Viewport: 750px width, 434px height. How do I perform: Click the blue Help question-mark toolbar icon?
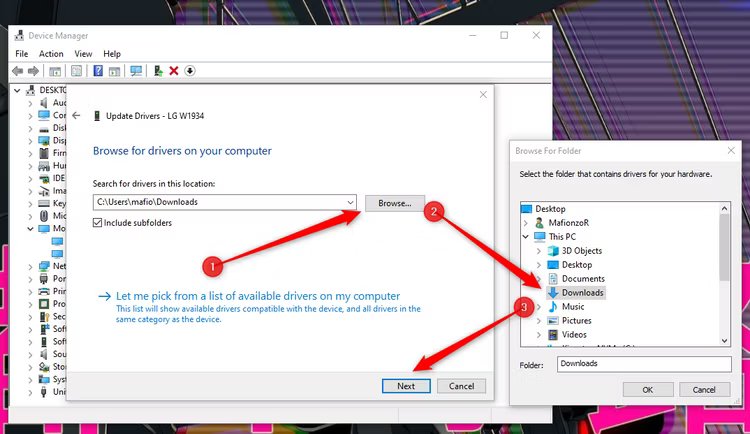click(98, 71)
